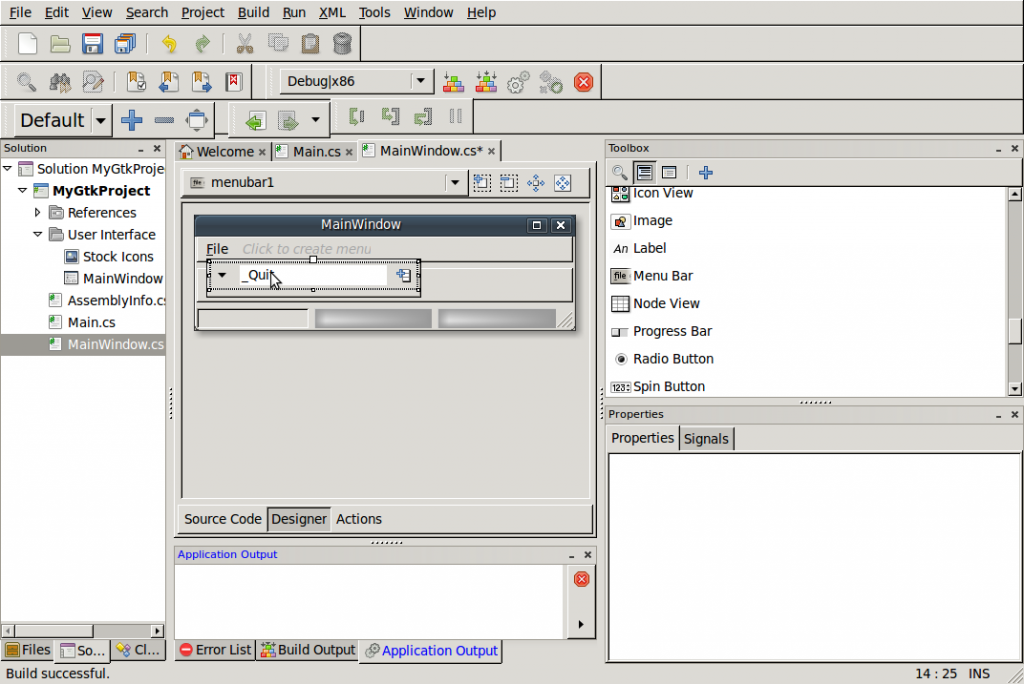Click the Solution pad horizontal scrollbar
Screen dimensions: 1024x684
tap(82, 631)
